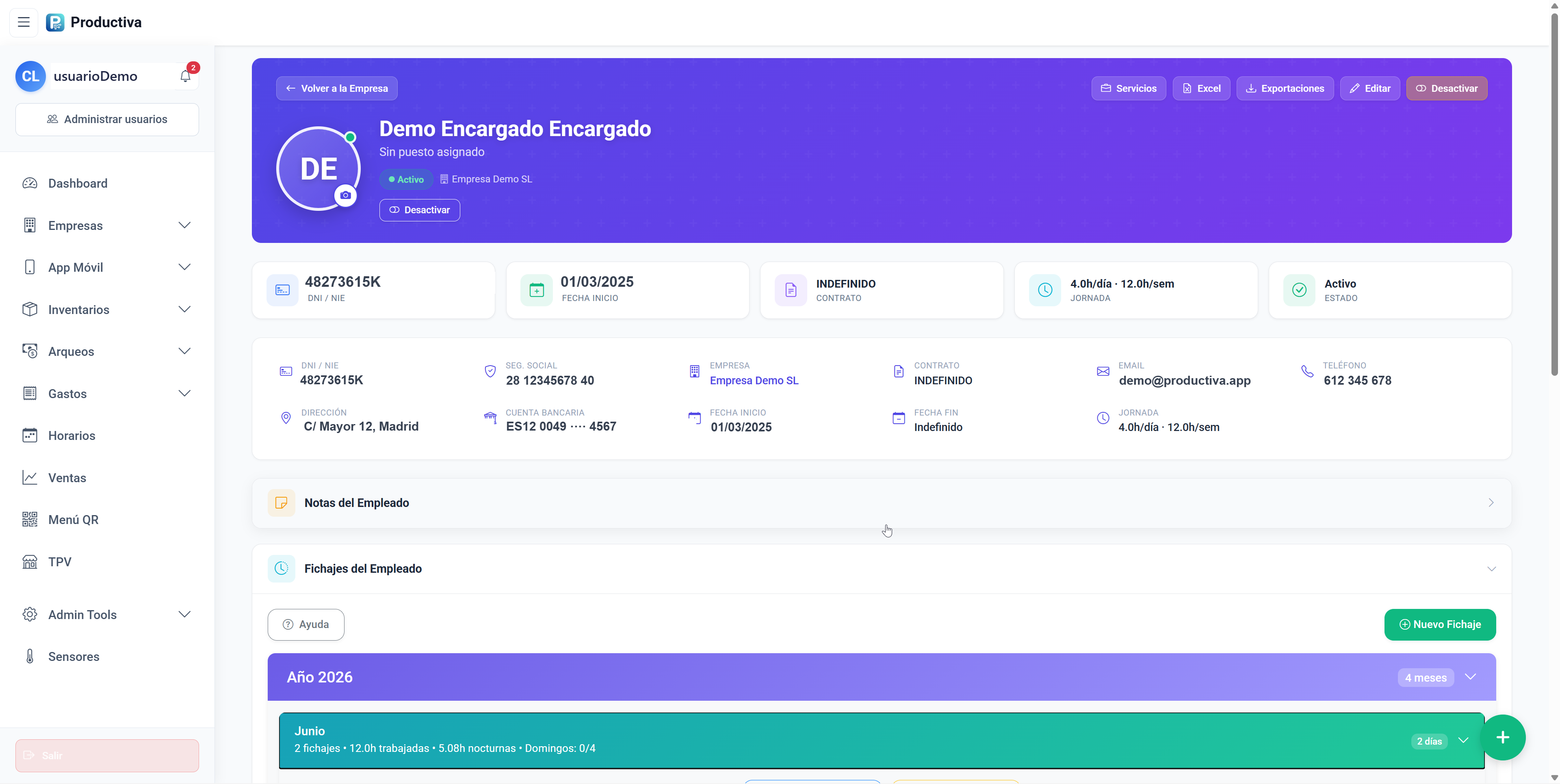Click address C/ Mayor 12, Madrid
The width and height of the screenshot is (1560, 784).
(361, 426)
